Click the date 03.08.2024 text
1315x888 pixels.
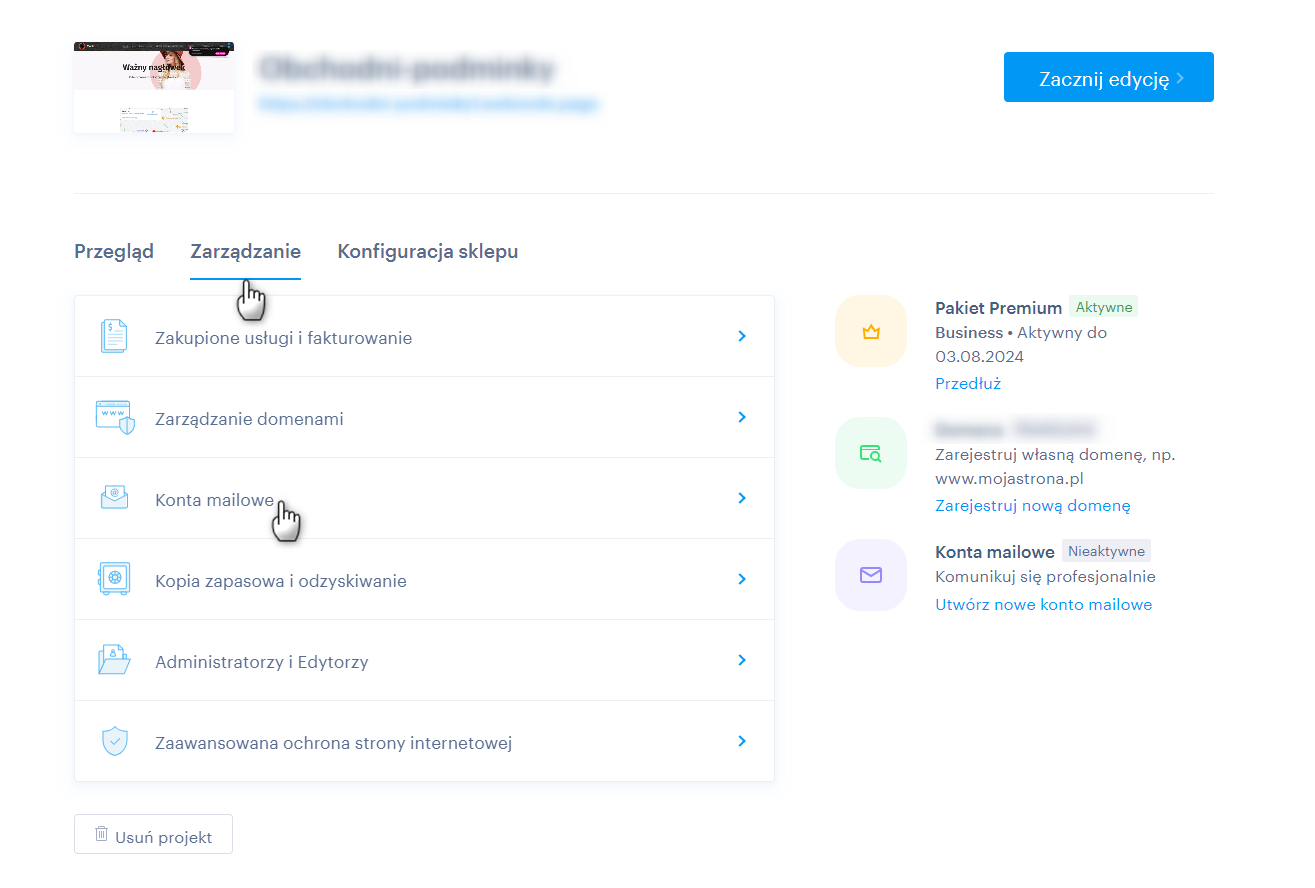pyautogui.click(x=980, y=357)
